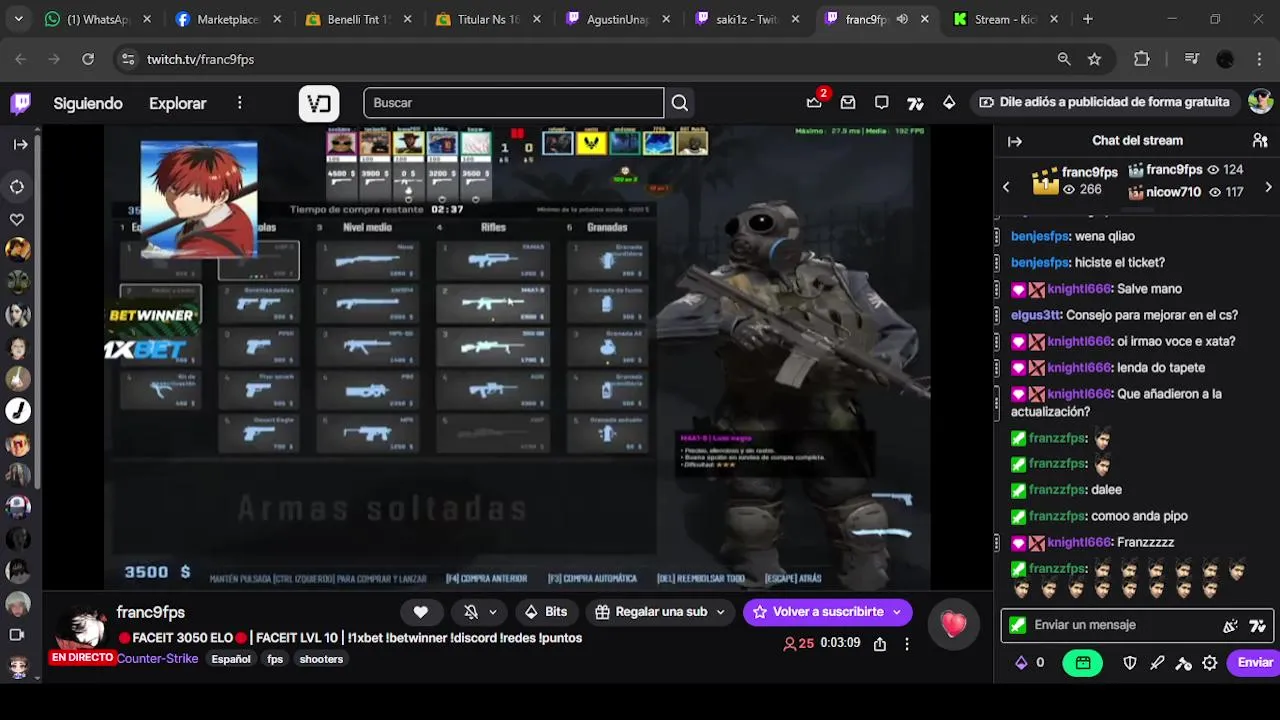Click Regalar una sub button

click(x=660, y=612)
